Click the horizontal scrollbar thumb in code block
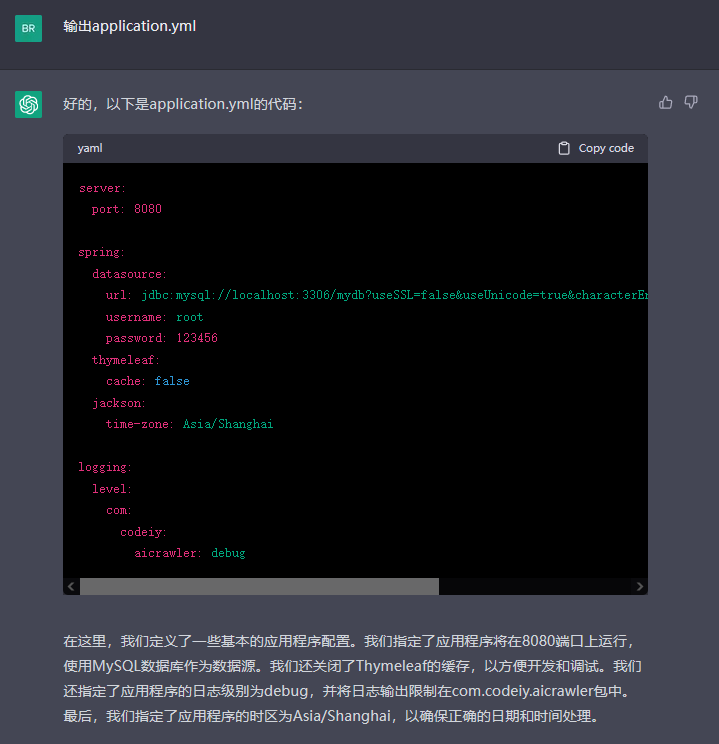This screenshot has width=719, height=744. 259,586
